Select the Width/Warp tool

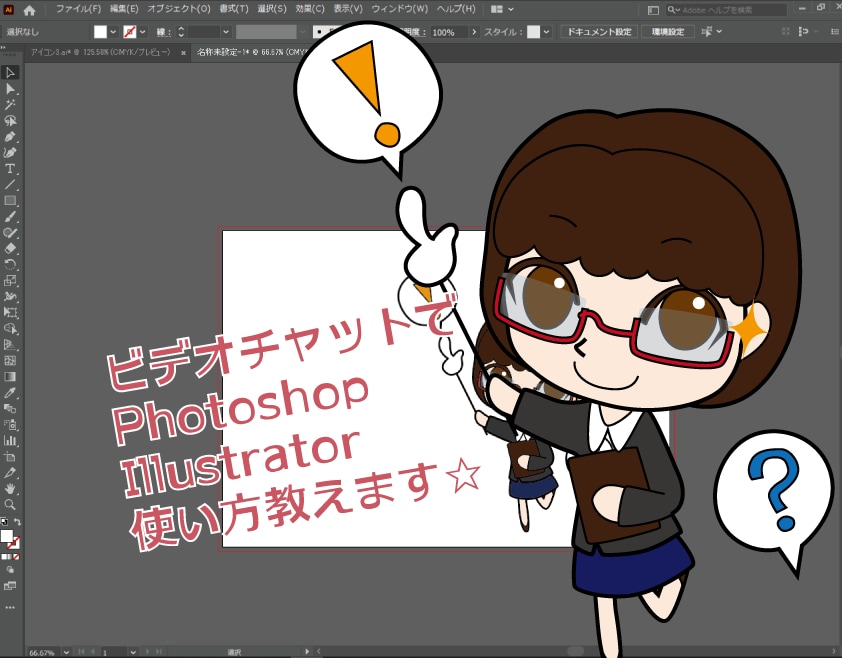10,297
